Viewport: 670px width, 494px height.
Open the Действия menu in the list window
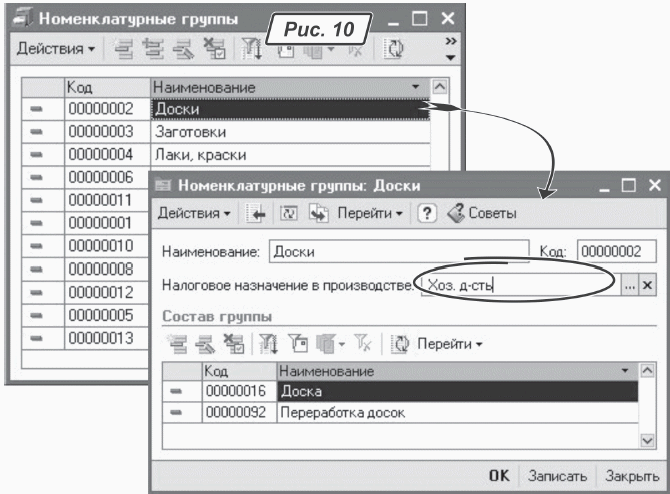(x=55, y=47)
